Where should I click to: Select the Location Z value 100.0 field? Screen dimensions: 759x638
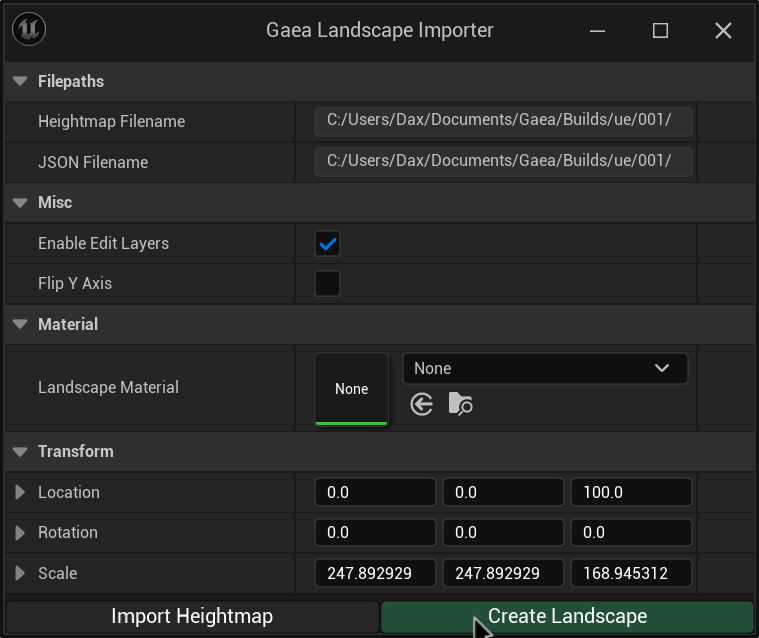tap(631, 492)
